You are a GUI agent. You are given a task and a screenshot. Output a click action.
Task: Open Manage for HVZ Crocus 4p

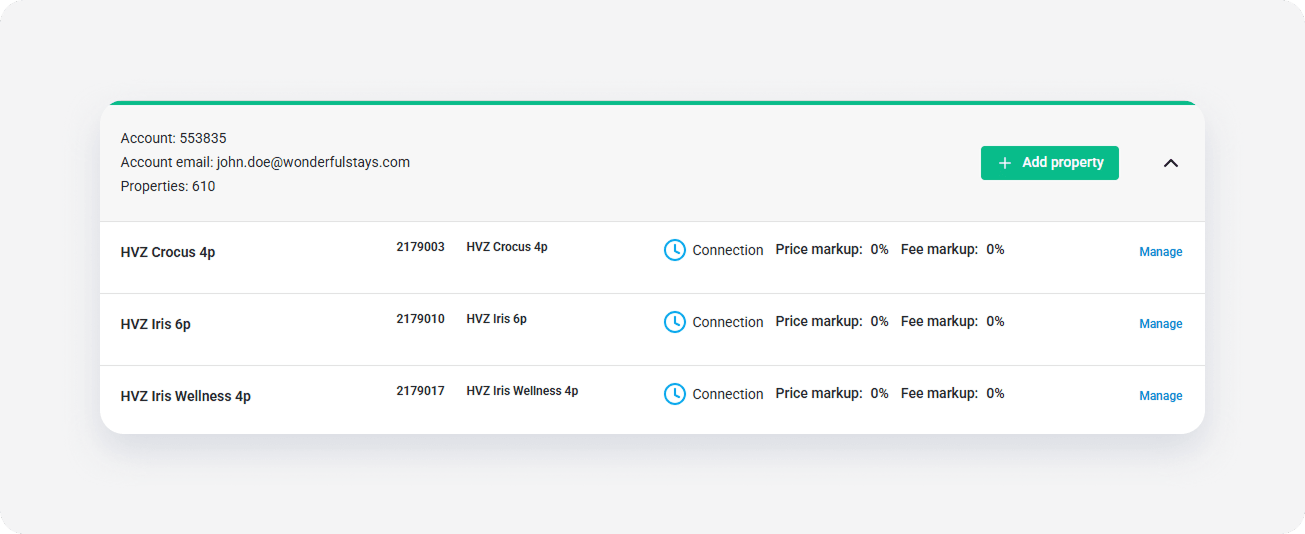click(1161, 252)
